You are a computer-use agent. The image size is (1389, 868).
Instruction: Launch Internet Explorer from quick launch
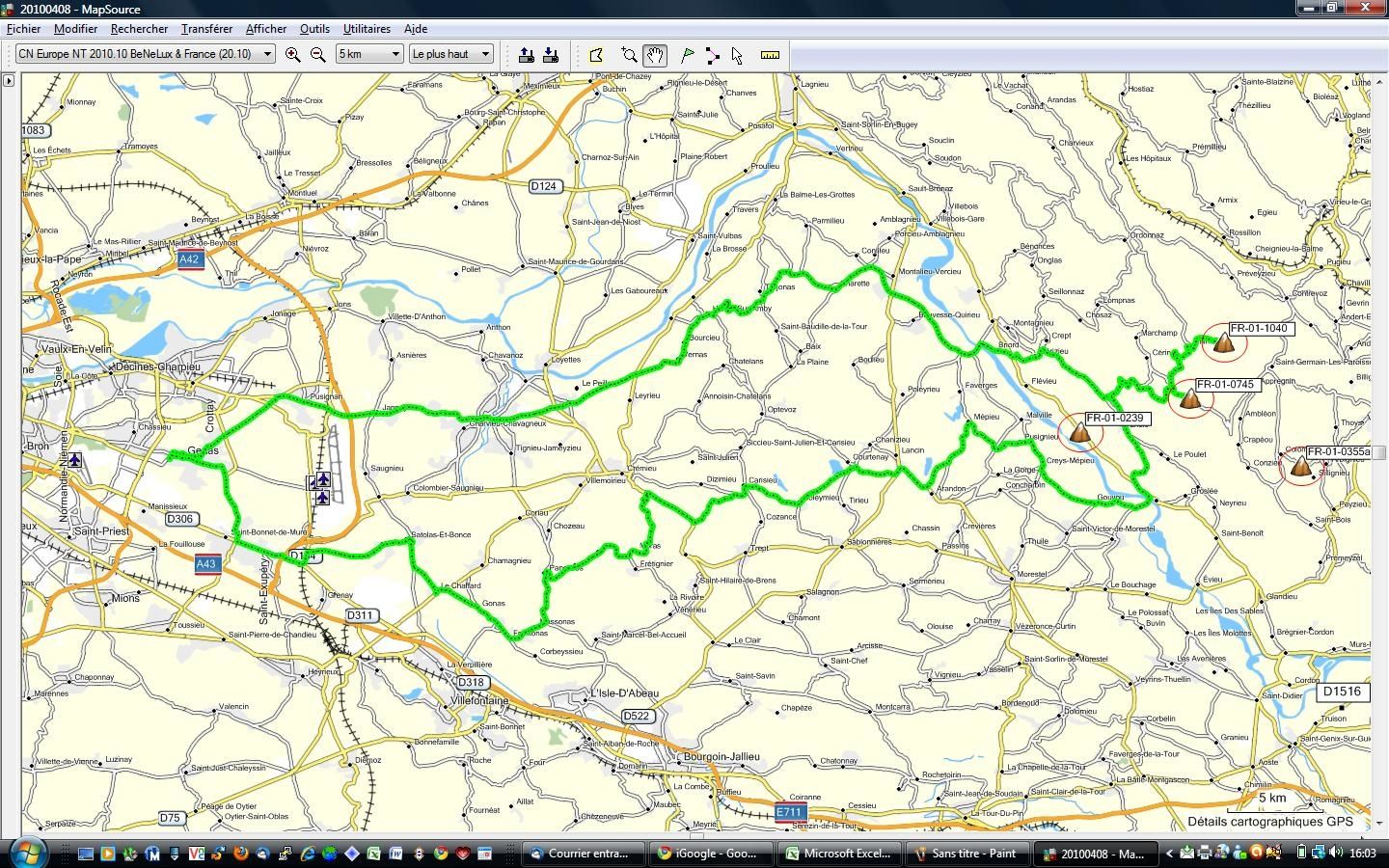308,854
